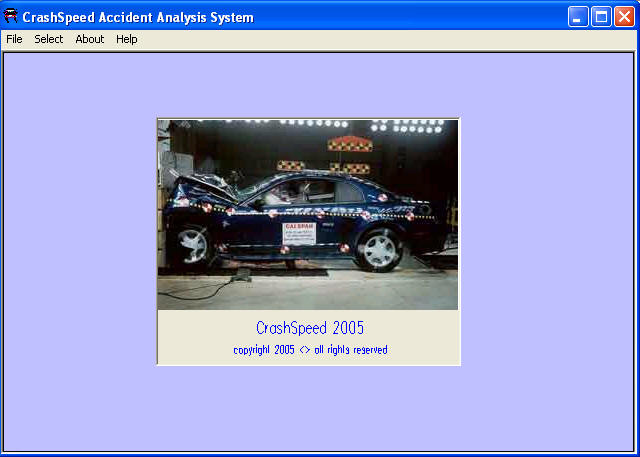
Task: Open the Select menu
Action: coord(48,39)
